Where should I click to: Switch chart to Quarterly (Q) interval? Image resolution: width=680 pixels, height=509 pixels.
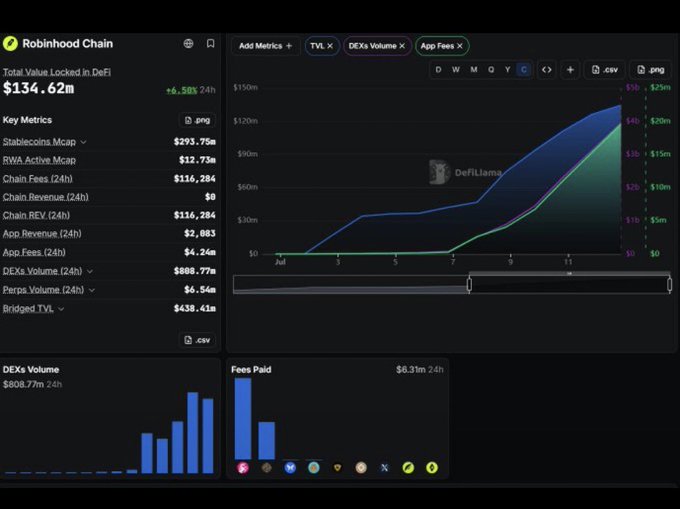pyautogui.click(x=491, y=70)
